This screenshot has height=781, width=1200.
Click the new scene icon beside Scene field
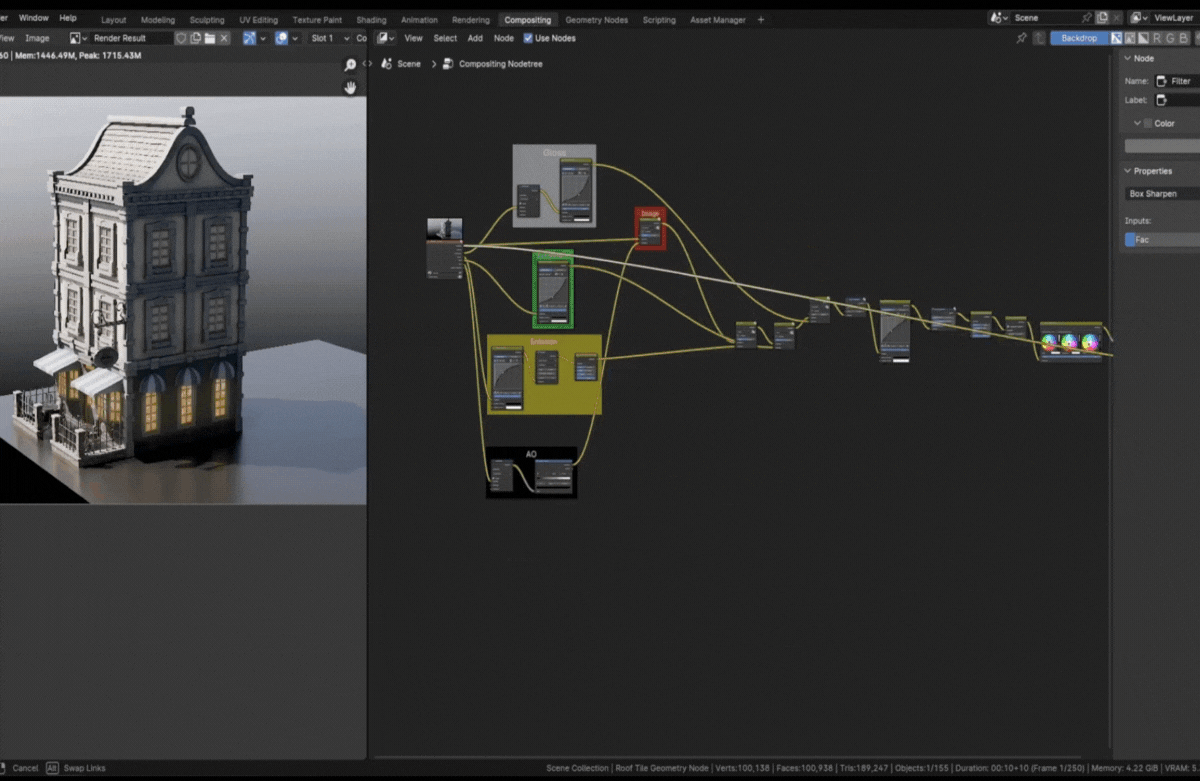pos(1102,18)
